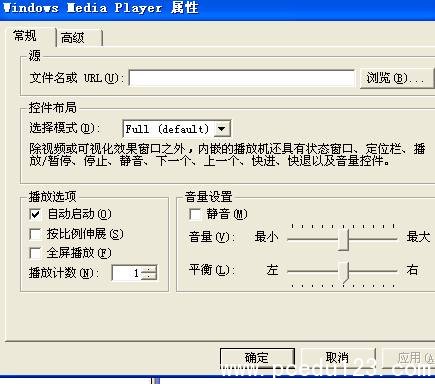
Task: Enable 全屏播放(F) checkbox
Action: point(35,253)
